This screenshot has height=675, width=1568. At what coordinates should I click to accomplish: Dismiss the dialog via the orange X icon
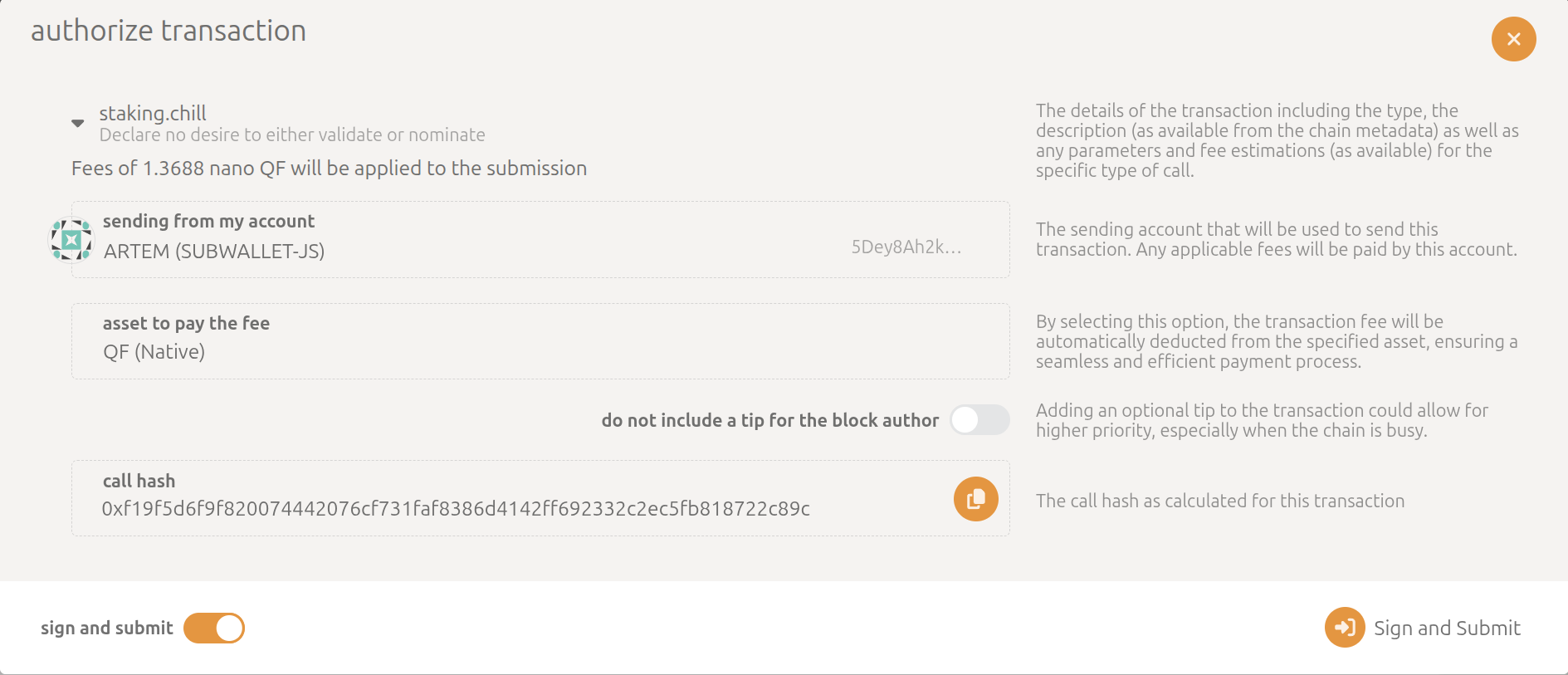pyautogui.click(x=1512, y=38)
